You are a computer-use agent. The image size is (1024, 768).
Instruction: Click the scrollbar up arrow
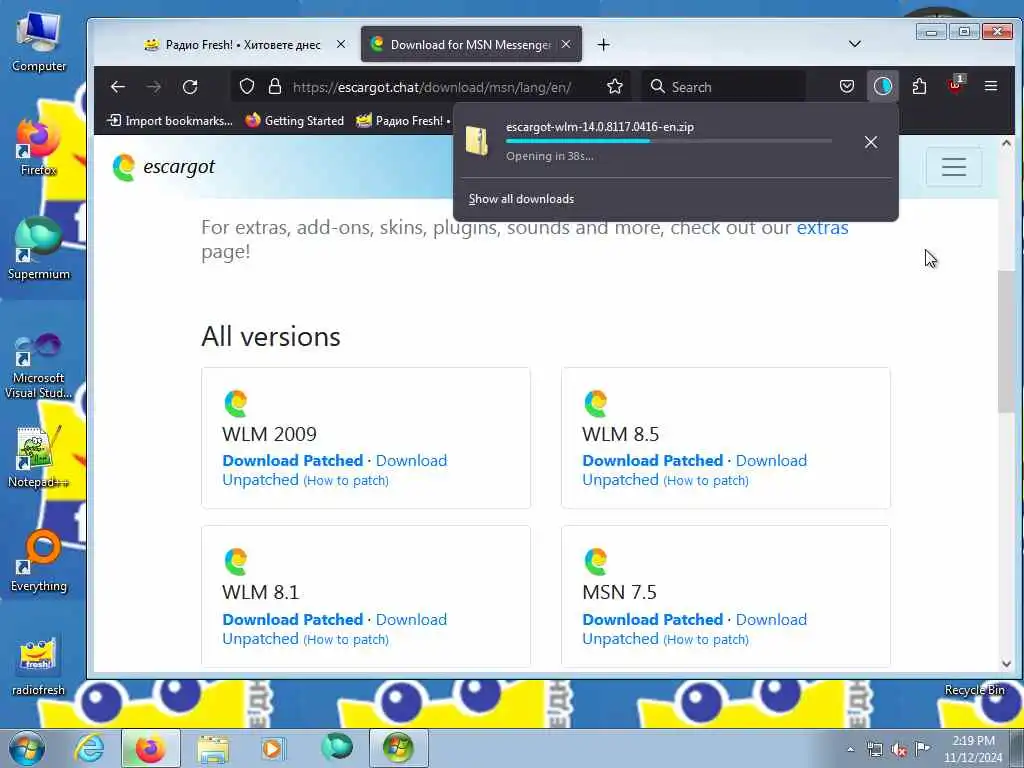1006,143
